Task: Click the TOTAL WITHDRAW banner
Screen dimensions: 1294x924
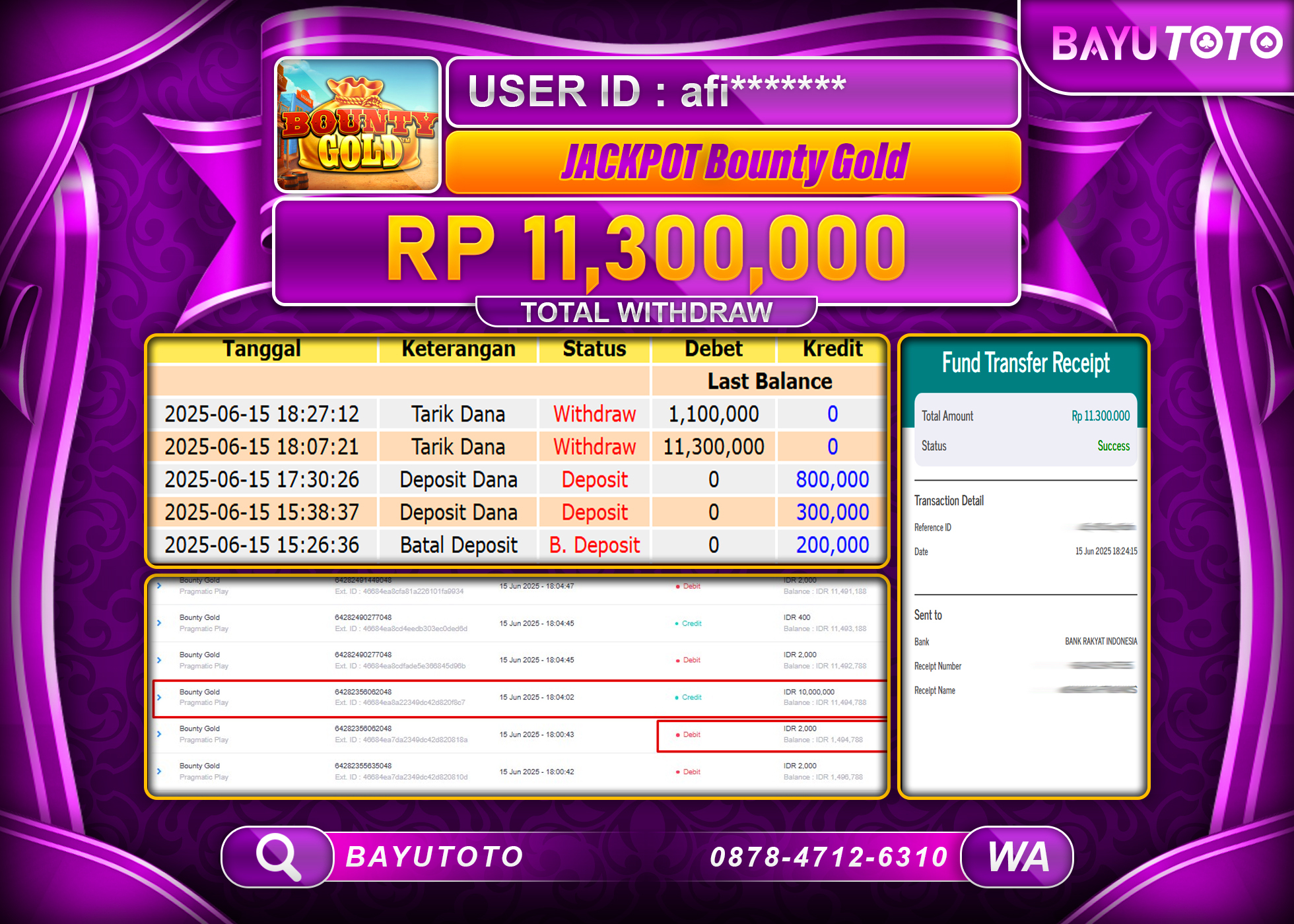Action: tap(646, 310)
